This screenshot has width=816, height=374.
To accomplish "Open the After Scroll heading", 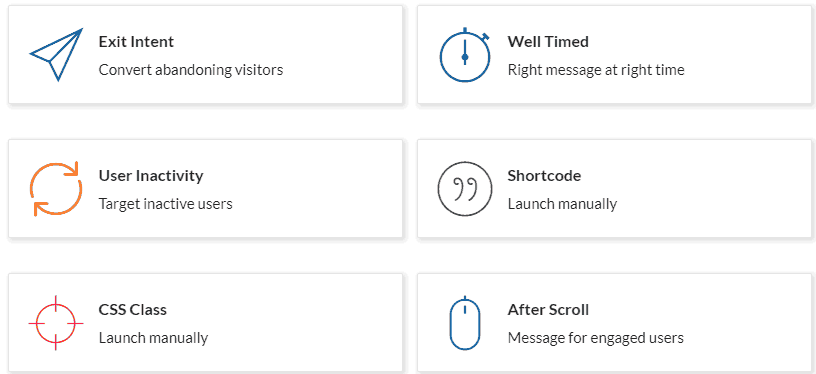I will tap(549, 310).
